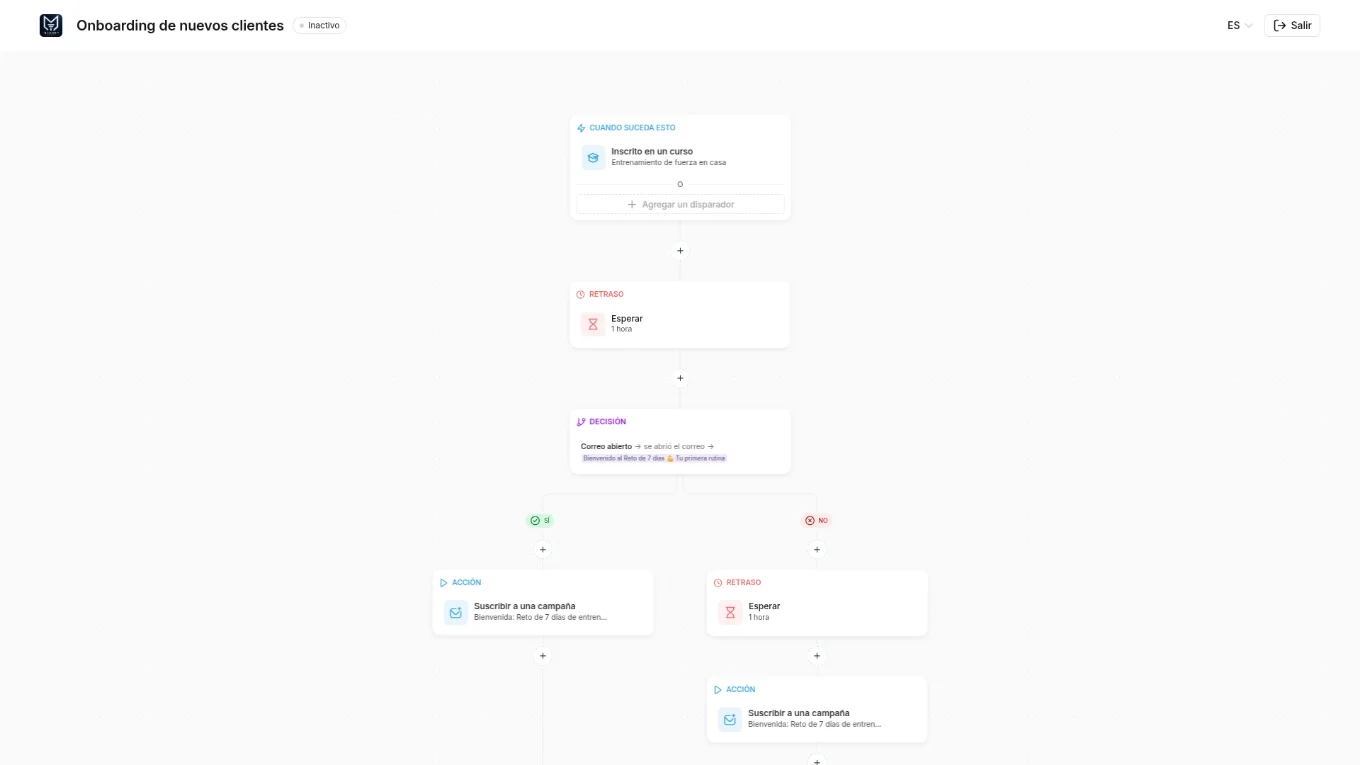
Task: Click the clock icon beside the first Retraso label
Action: click(581, 294)
